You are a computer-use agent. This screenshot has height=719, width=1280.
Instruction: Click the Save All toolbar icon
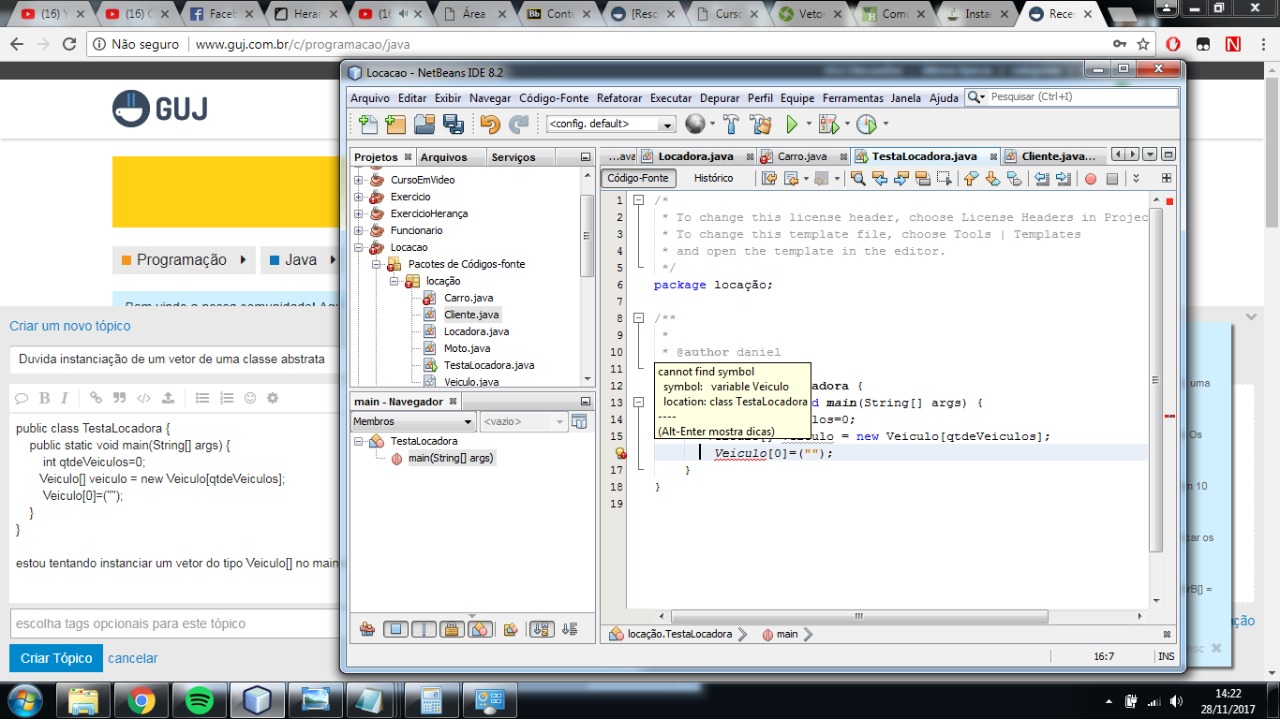pyautogui.click(x=453, y=124)
